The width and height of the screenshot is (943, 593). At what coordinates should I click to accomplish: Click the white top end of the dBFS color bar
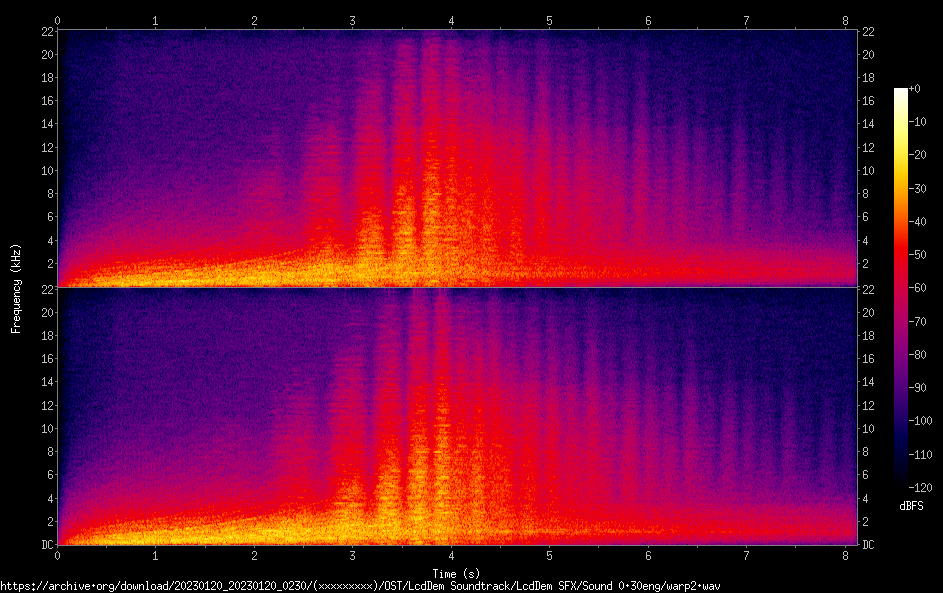click(900, 92)
